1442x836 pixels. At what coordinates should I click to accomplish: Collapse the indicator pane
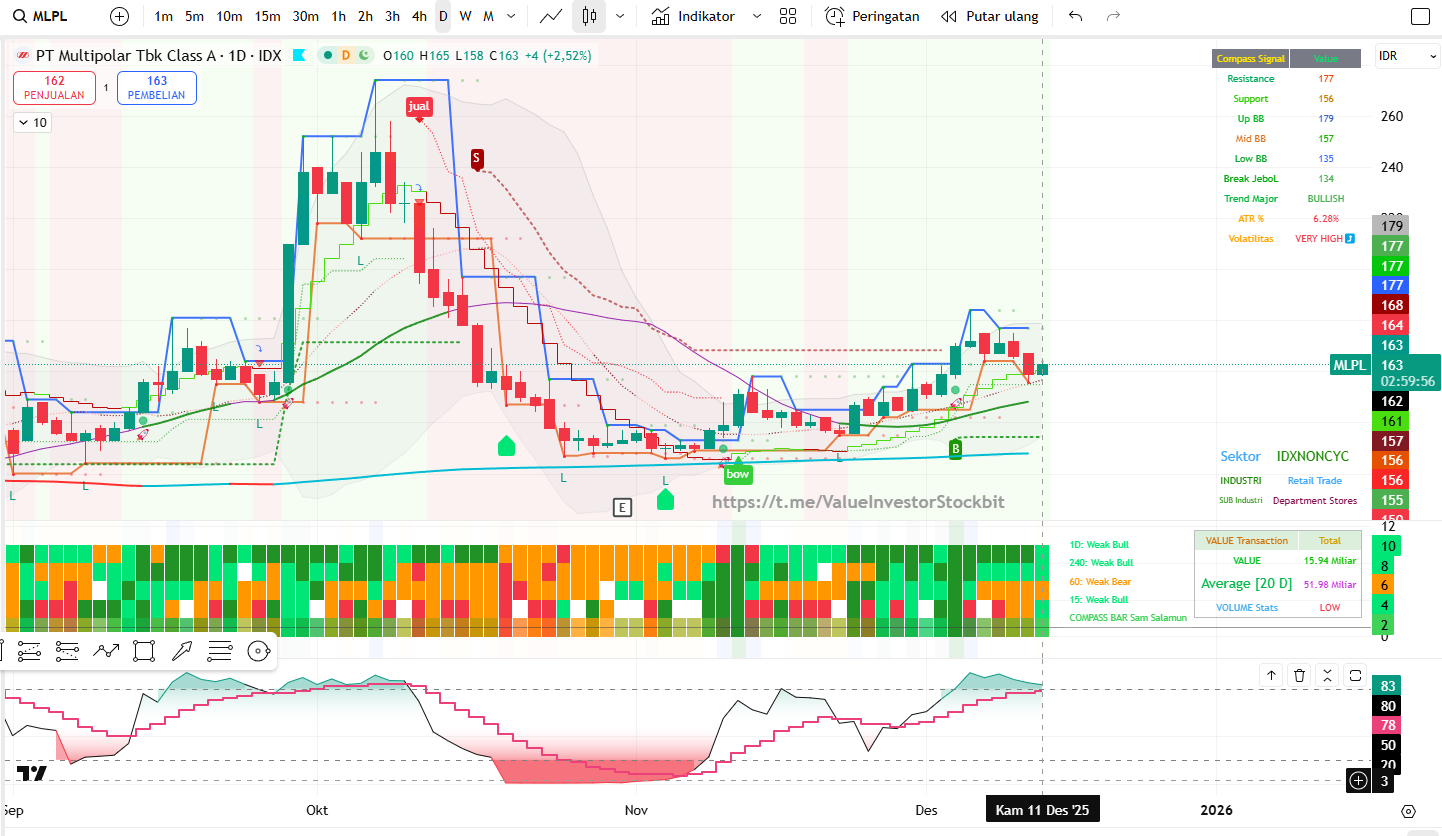coord(1327,675)
